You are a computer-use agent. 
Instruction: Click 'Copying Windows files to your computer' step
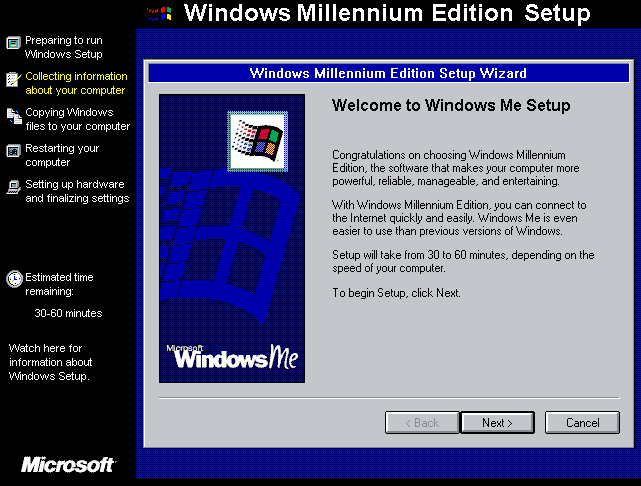point(77,119)
